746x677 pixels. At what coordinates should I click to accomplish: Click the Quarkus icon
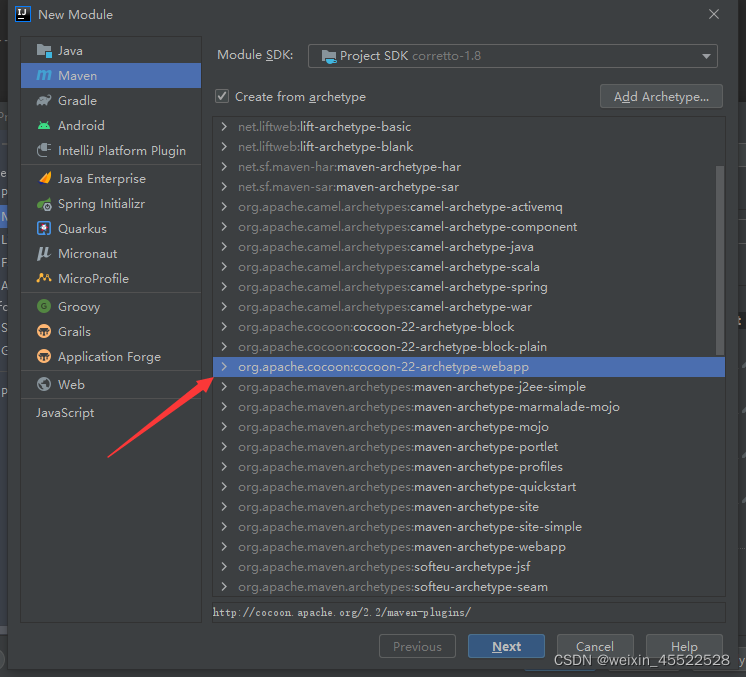click(x=44, y=228)
